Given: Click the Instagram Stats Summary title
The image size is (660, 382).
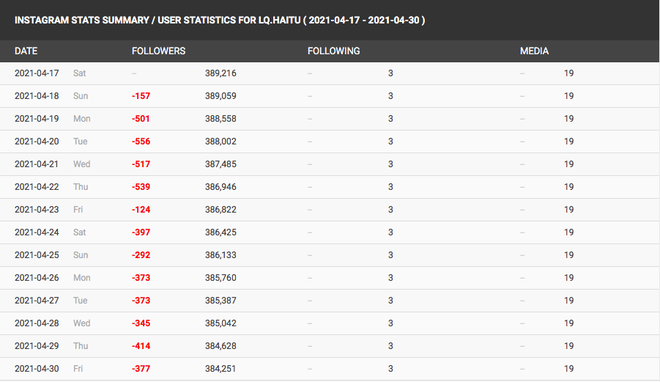Looking at the screenshot, I should 220,20.
